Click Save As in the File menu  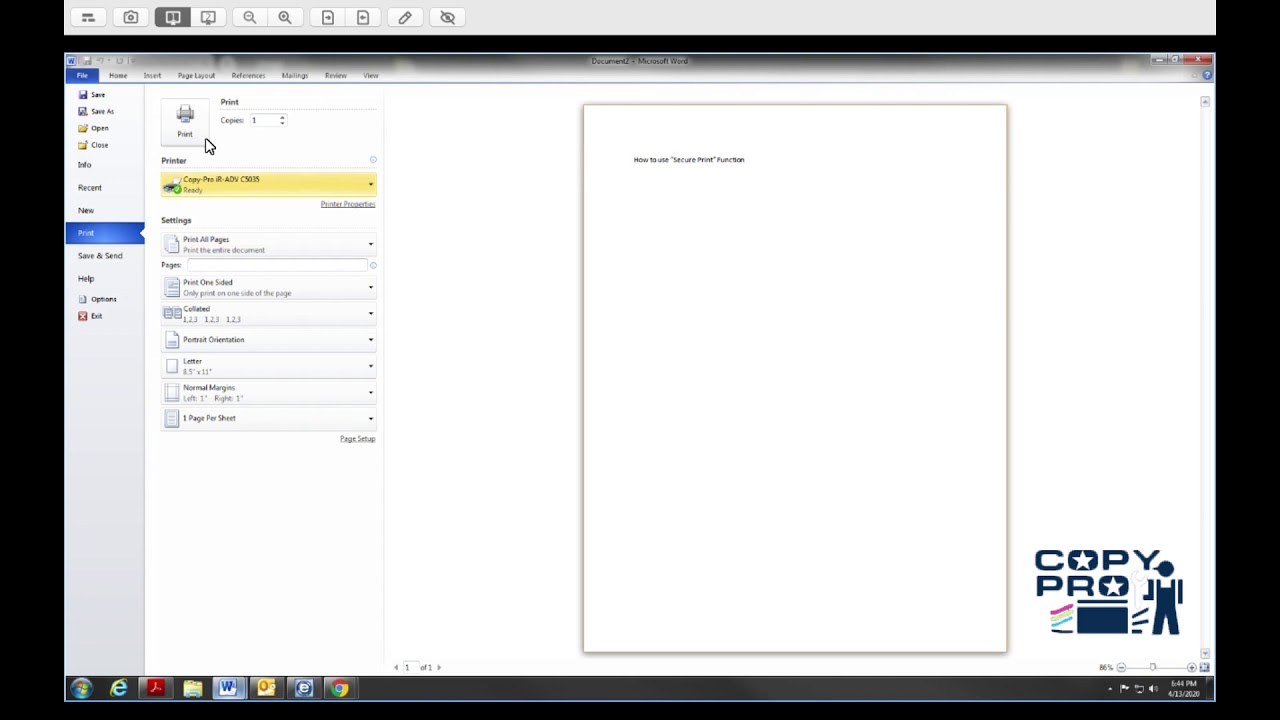(x=96, y=111)
